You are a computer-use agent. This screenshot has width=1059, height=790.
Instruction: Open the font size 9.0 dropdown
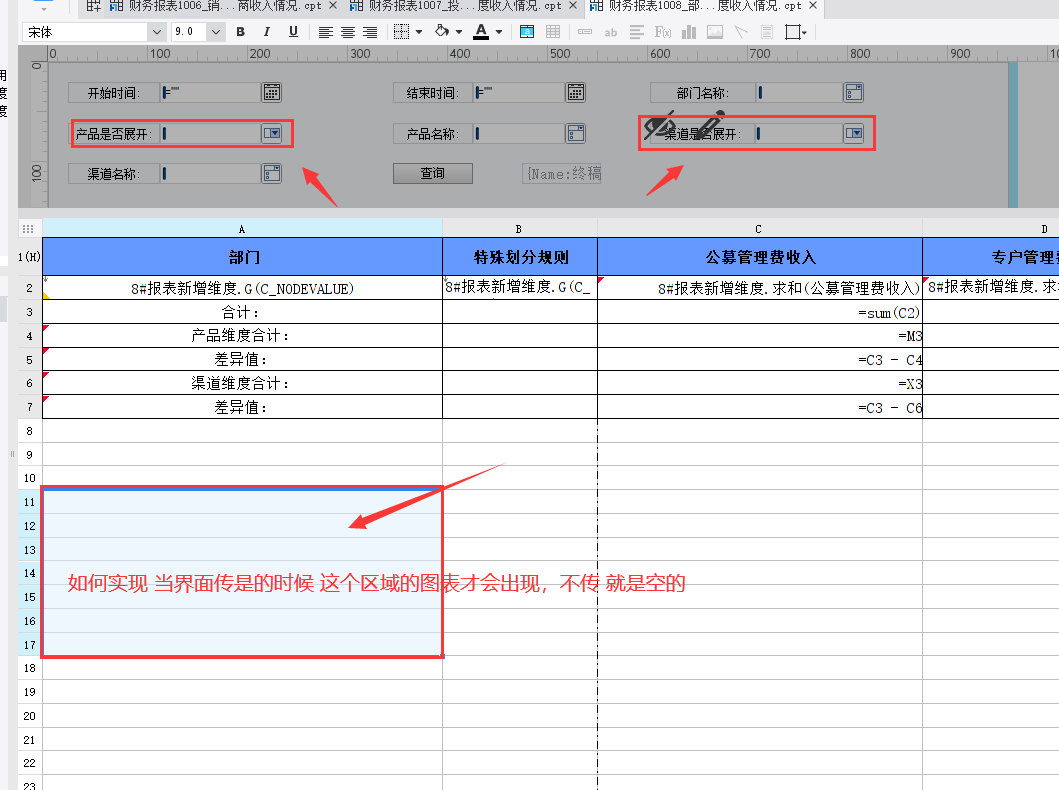[x=215, y=32]
